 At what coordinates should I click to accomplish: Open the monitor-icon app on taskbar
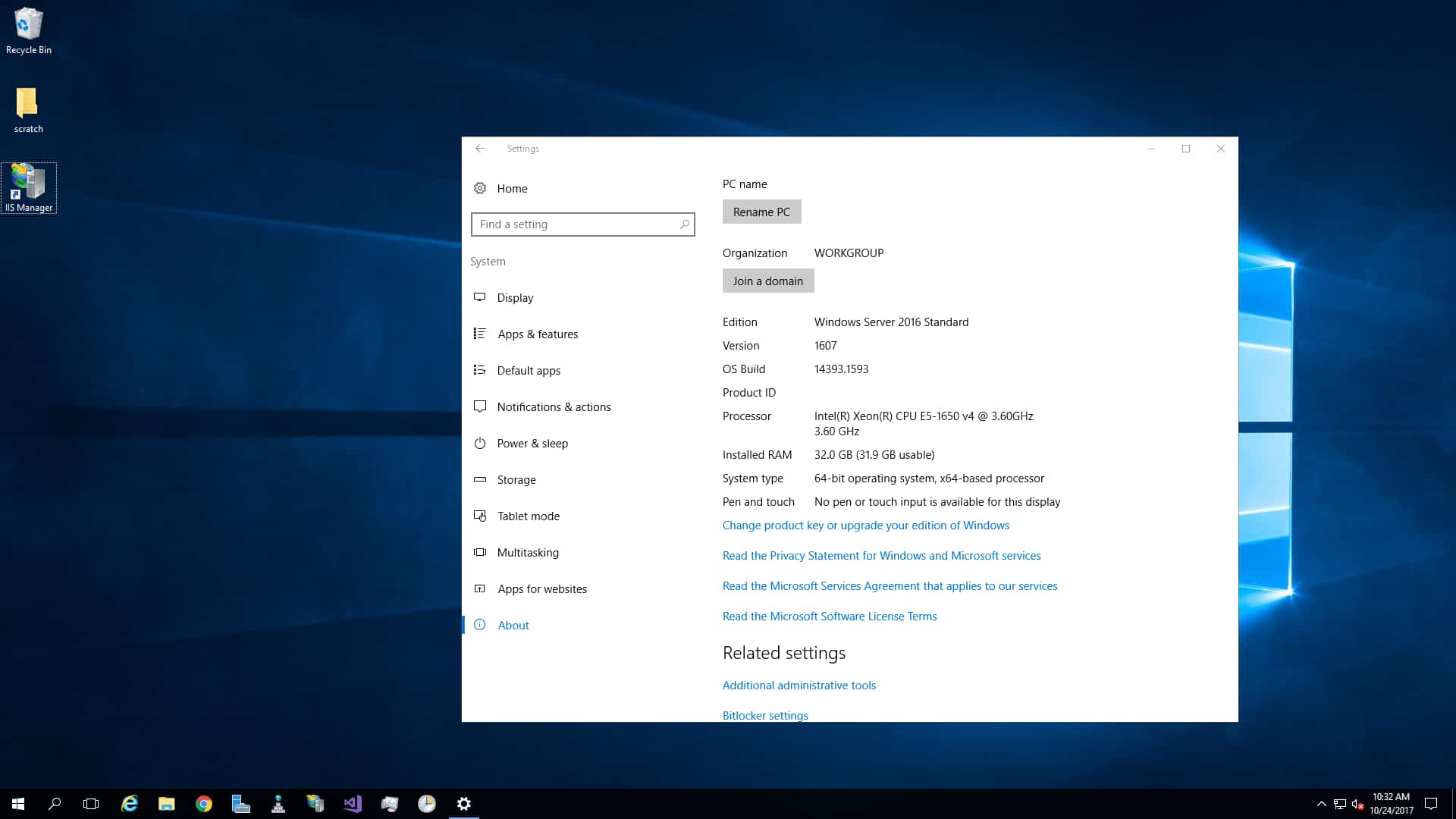(390, 804)
